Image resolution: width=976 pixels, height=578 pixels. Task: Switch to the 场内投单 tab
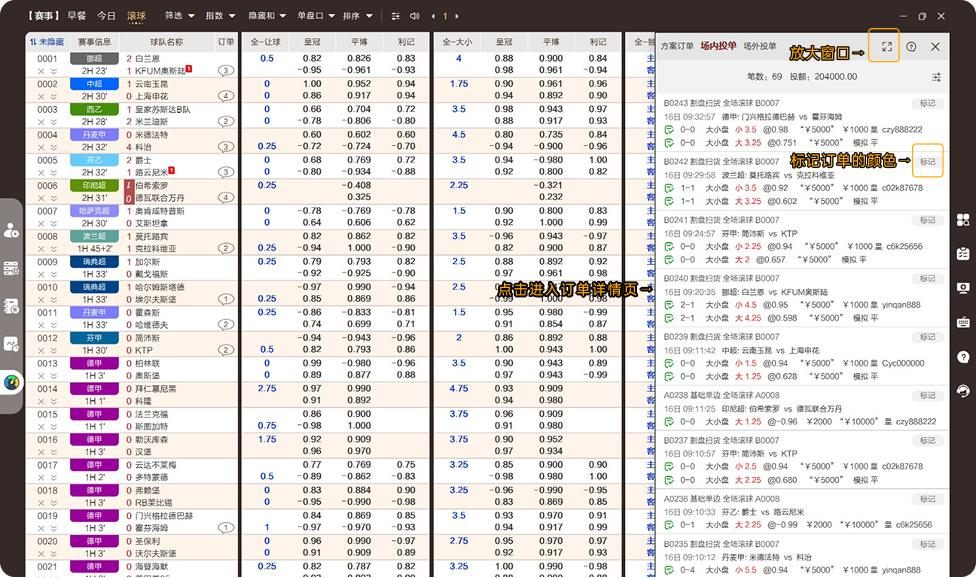pyautogui.click(x=718, y=46)
